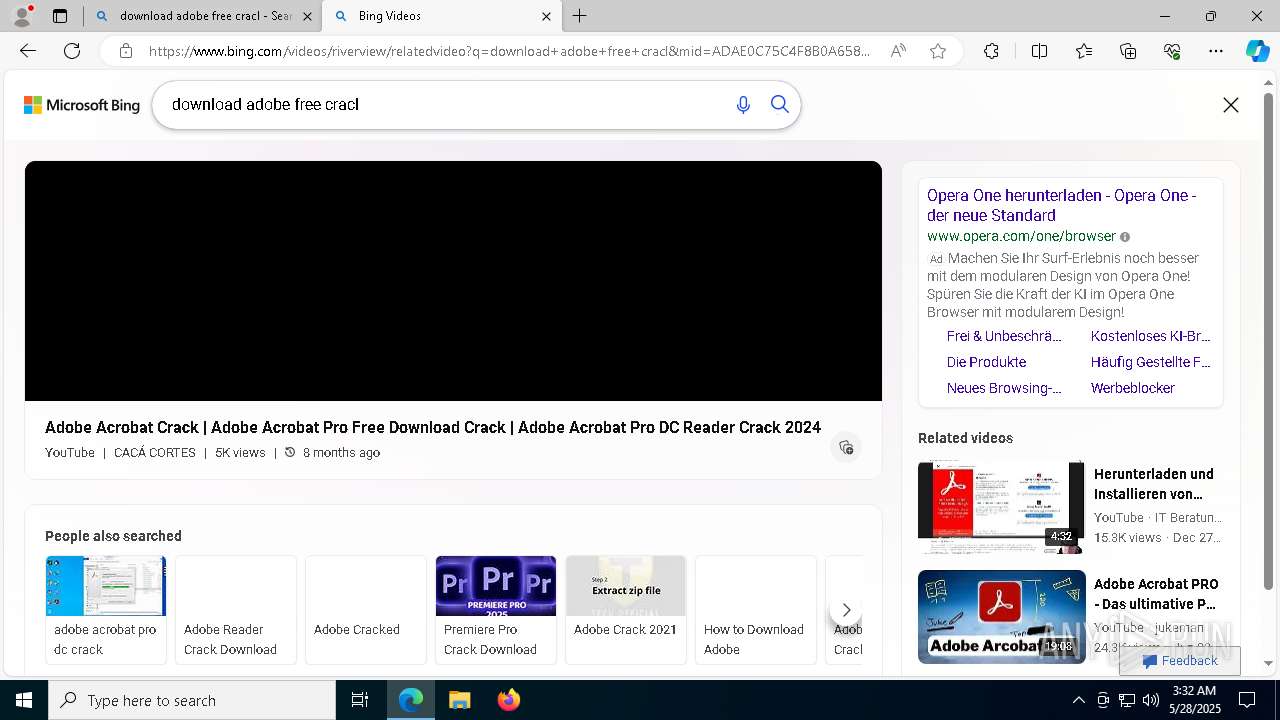Open the Extensions puzzle icon
This screenshot has height=720, width=1280.
point(991,51)
